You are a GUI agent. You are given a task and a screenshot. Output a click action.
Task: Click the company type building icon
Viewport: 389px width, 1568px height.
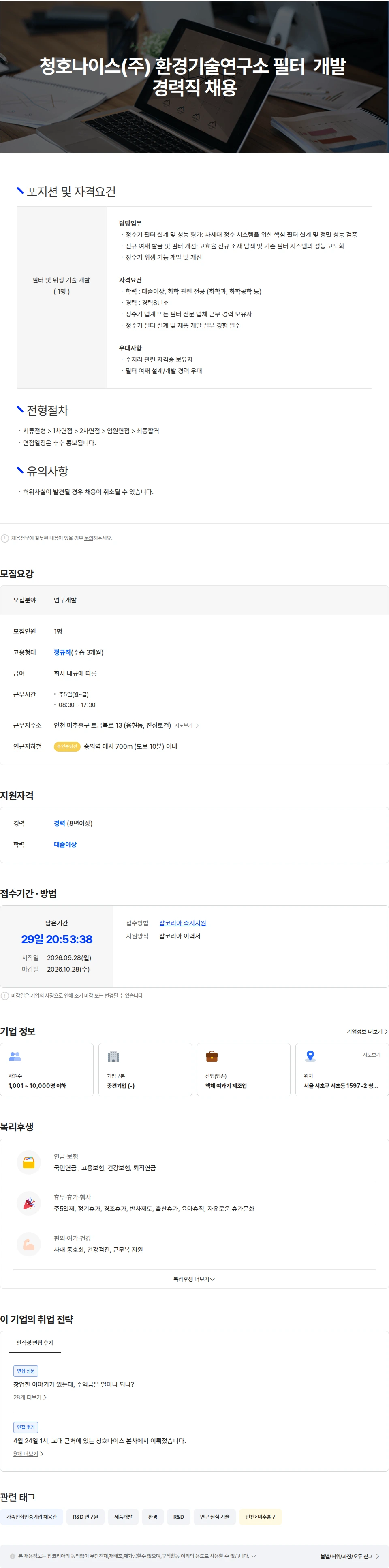pos(113,1056)
